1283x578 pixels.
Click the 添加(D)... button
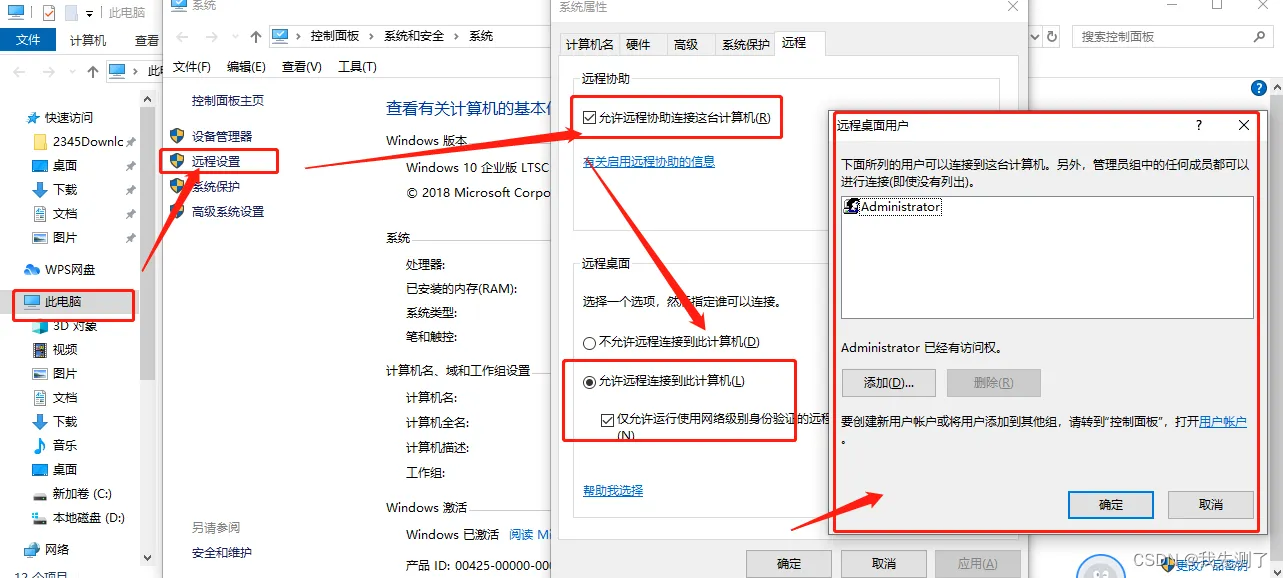888,383
